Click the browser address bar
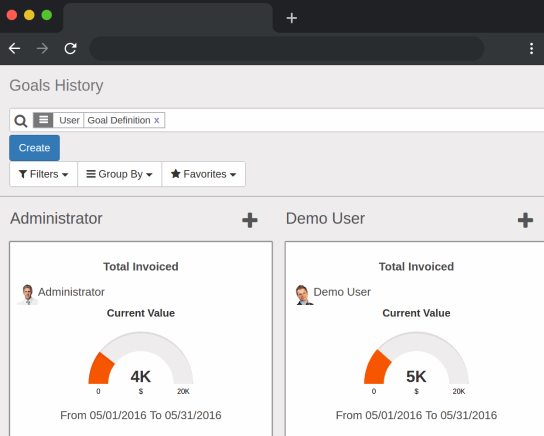The height and width of the screenshot is (436, 544). coord(287,49)
